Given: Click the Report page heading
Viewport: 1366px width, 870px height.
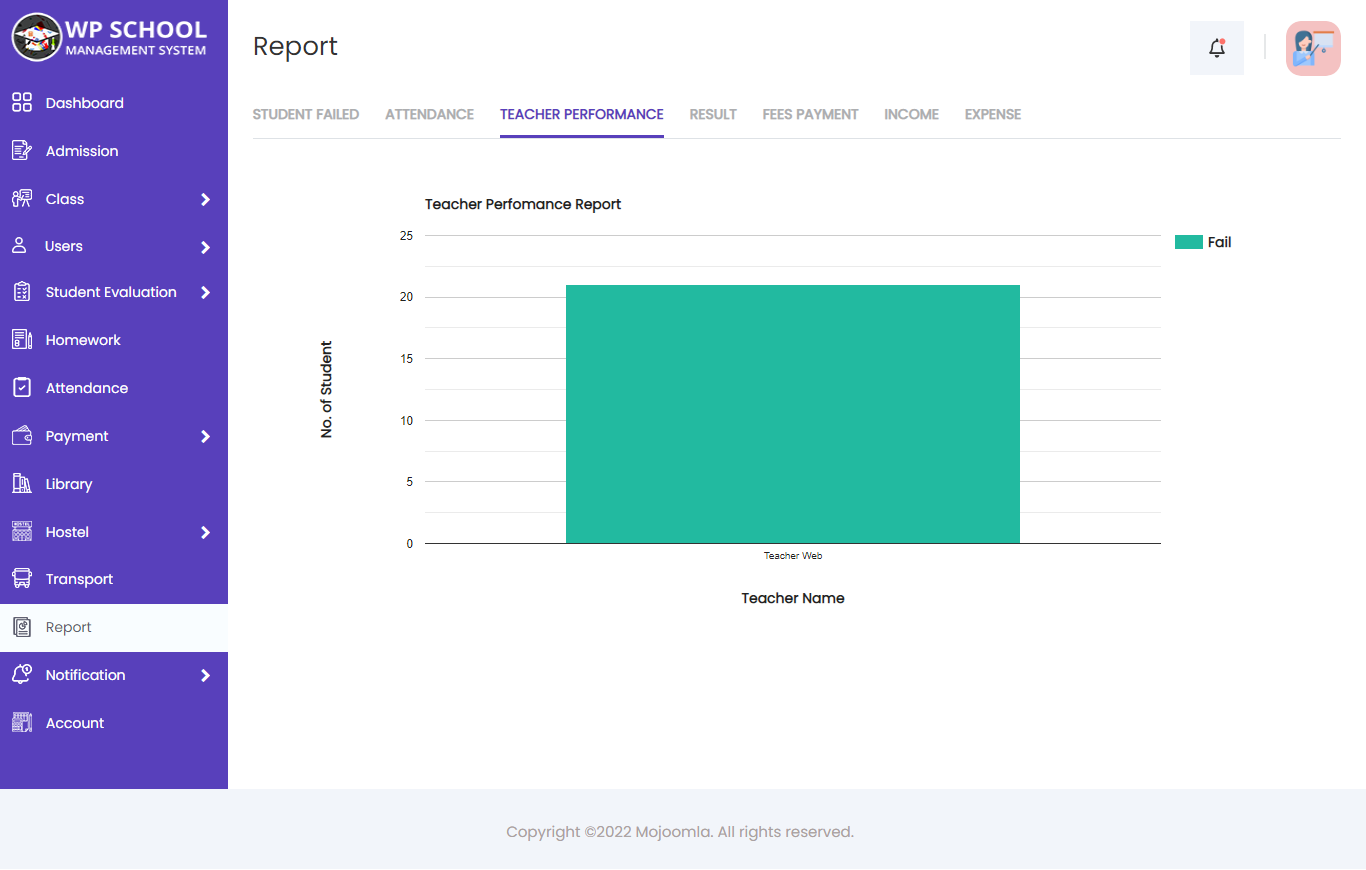Looking at the screenshot, I should click(295, 46).
